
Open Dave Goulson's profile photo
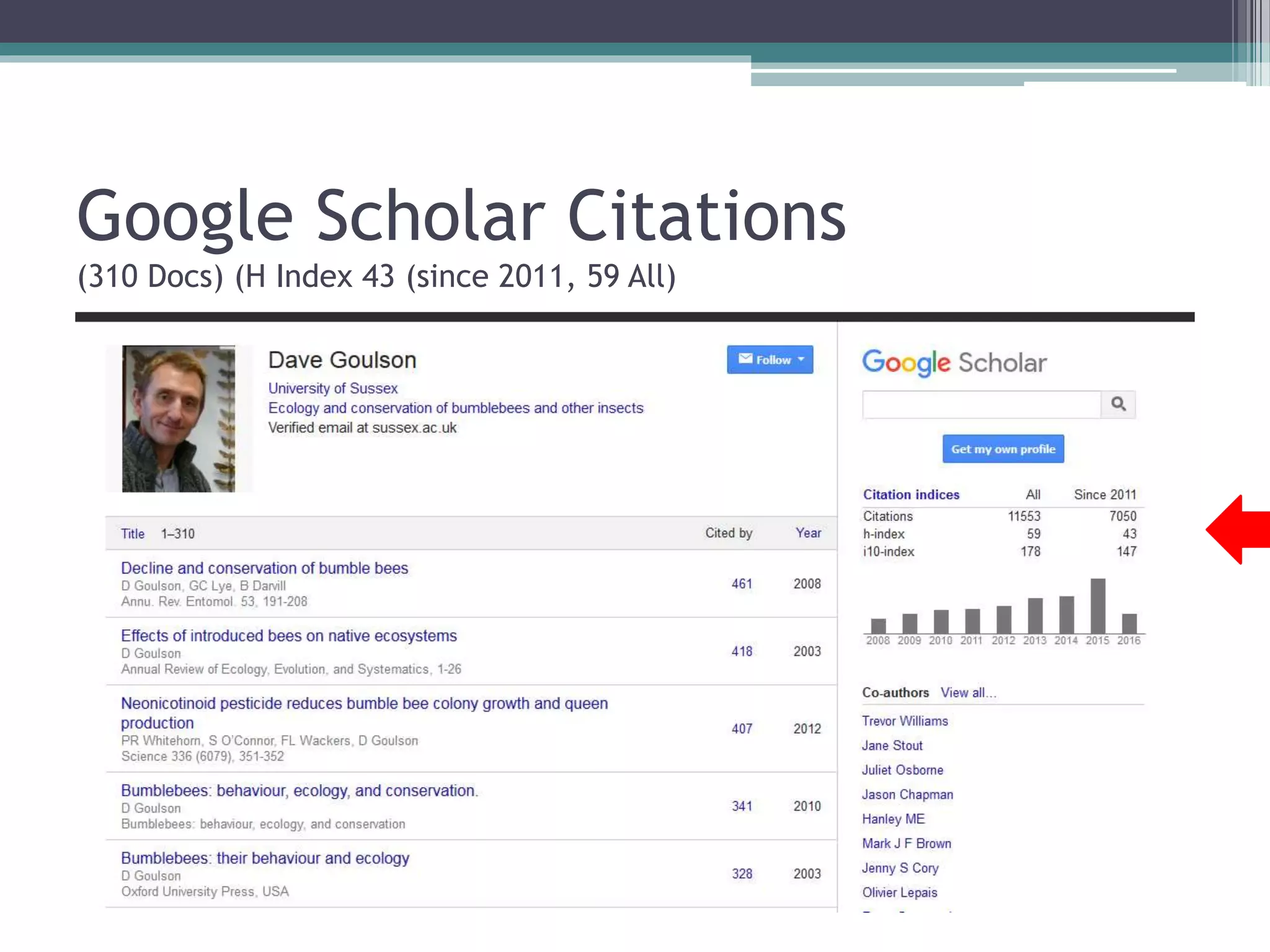point(179,419)
